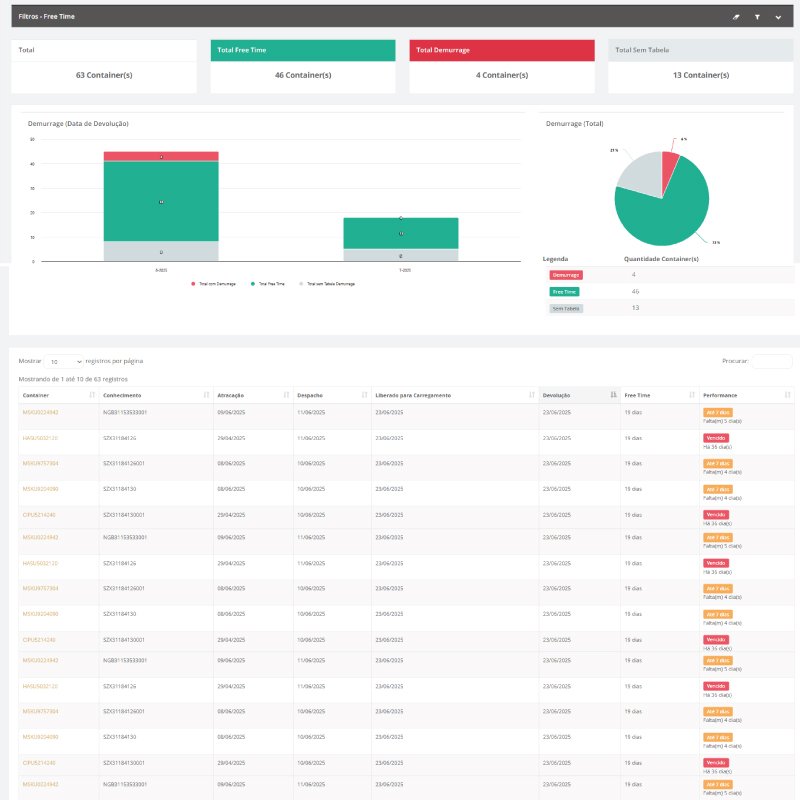The image size is (800, 800).
Task: Collapse the Filtros - Free Time panel chevron
Action: [x=778, y=17]
